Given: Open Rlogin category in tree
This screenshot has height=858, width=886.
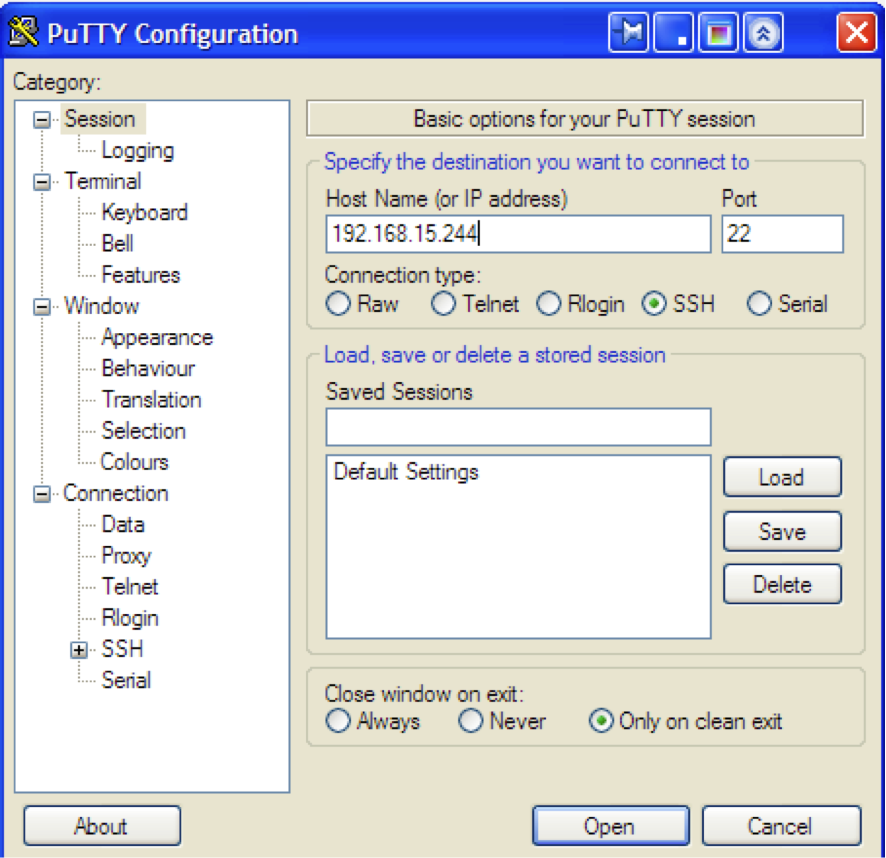Looking at the screenshot, I should [x=130, y=618].
